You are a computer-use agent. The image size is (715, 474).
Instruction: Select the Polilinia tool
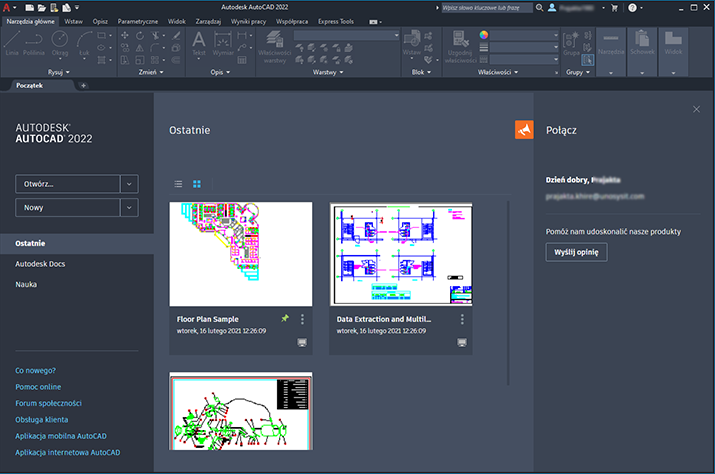tap(34, 43)
